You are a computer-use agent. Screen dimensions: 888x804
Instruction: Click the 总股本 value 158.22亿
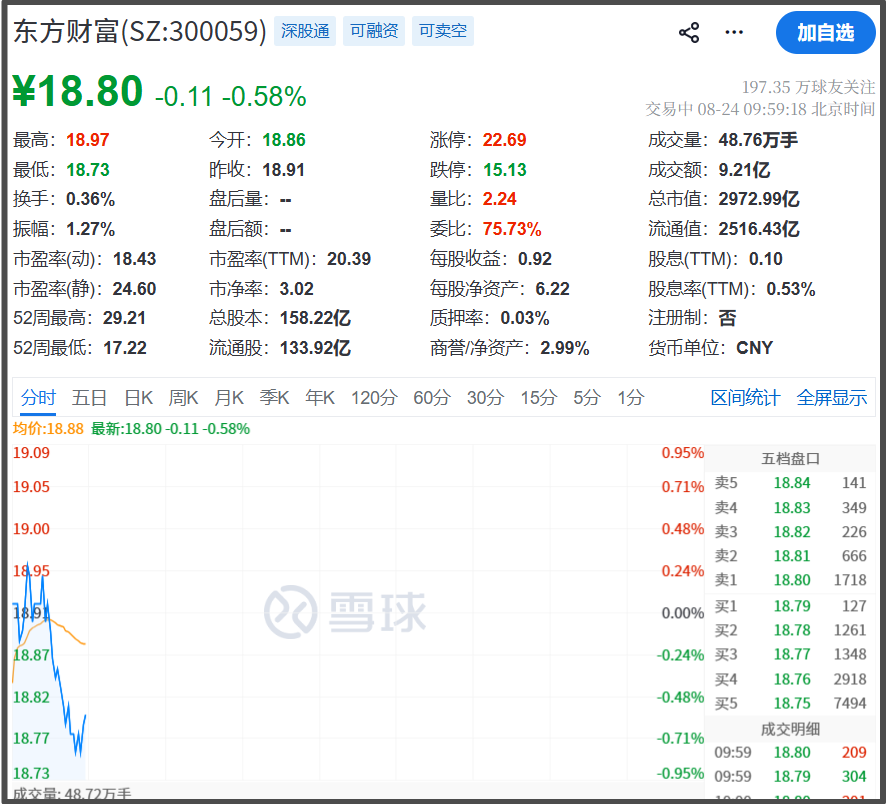pos(315,318)
